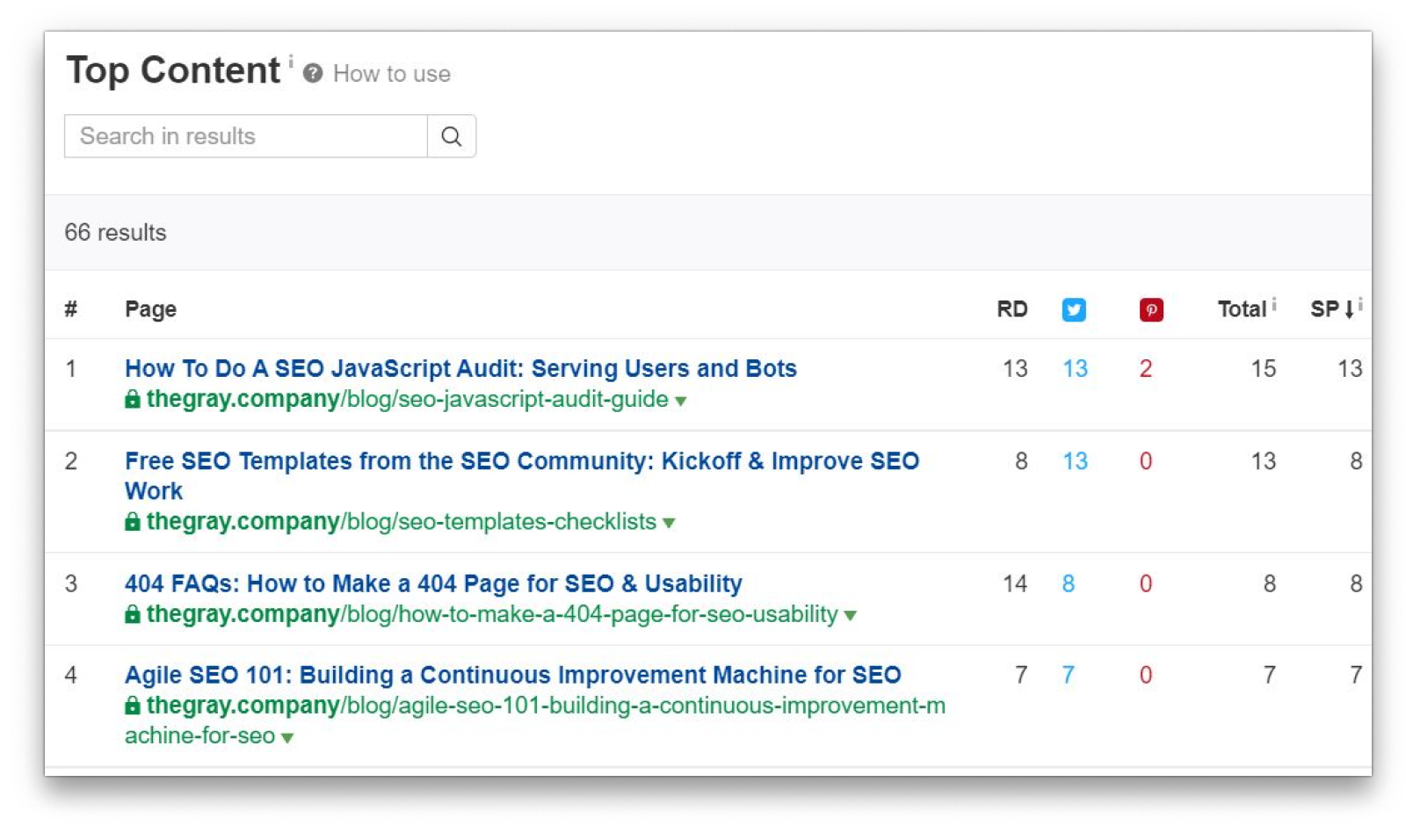The height and width of the screenshot is (840, 1406).
Task: Sort by the RD column header
Action: pos(1011,309)
